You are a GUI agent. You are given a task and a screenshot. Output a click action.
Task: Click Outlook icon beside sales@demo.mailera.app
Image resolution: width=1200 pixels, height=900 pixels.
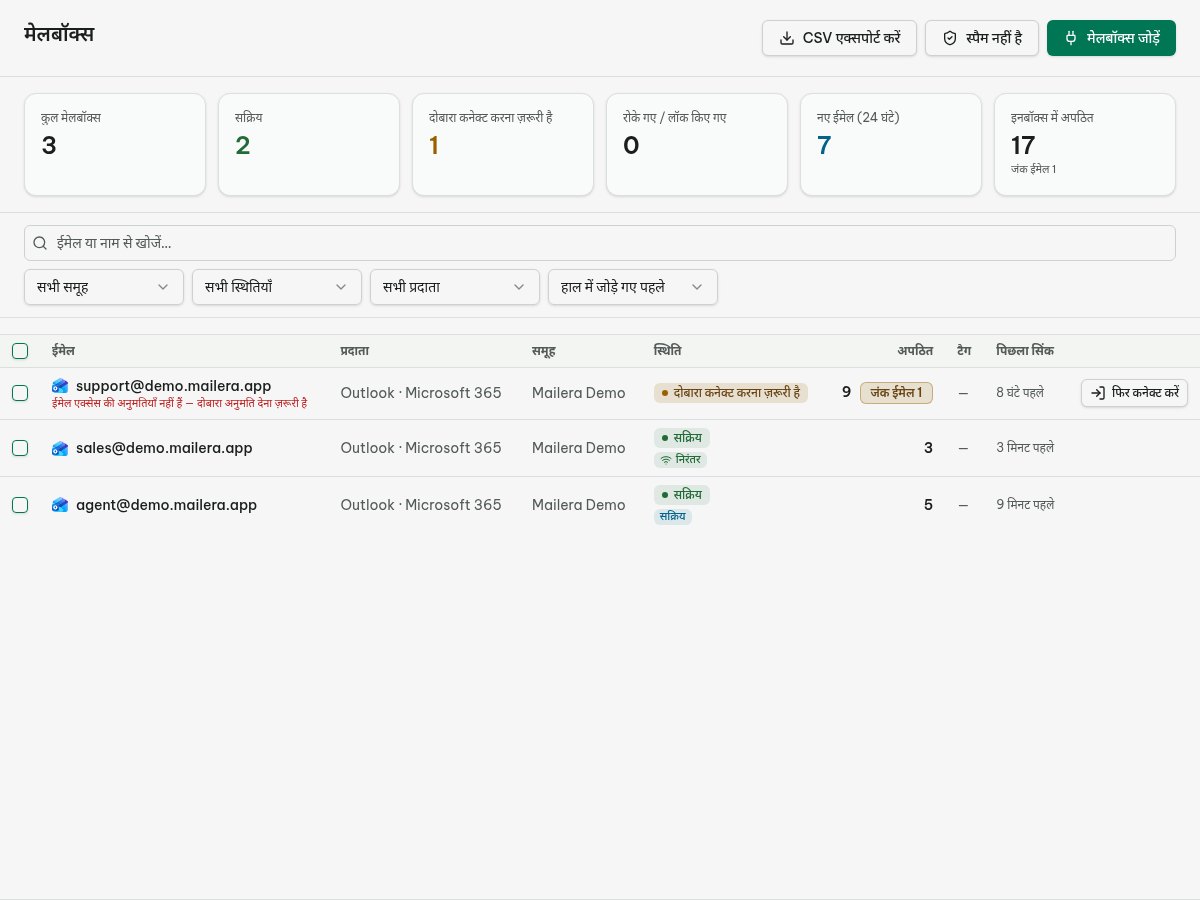coord(60,448)
